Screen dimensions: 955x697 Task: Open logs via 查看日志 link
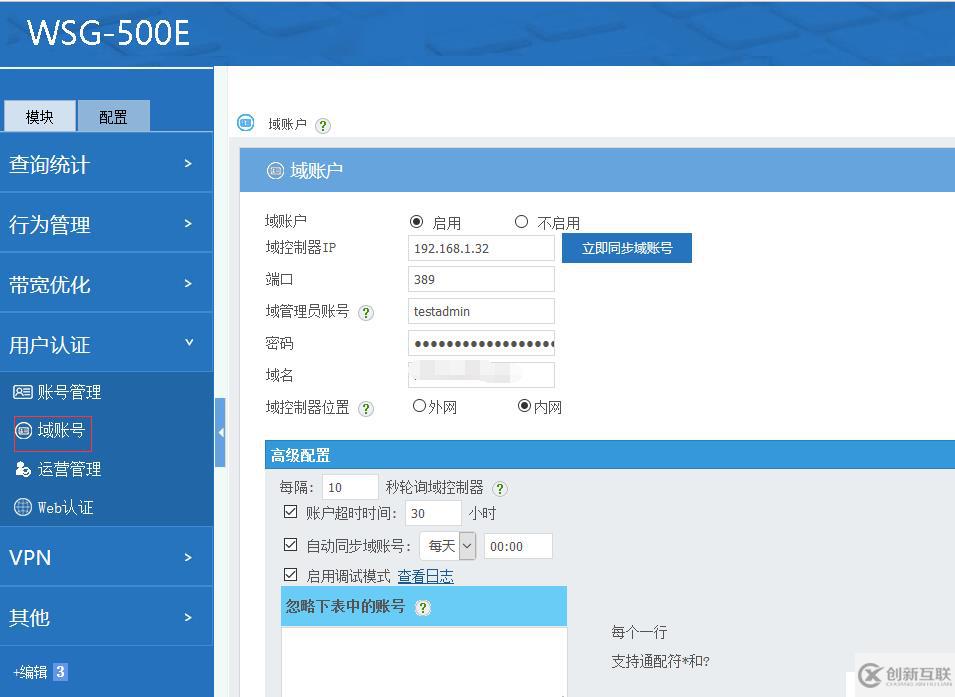tap(425, 576)
